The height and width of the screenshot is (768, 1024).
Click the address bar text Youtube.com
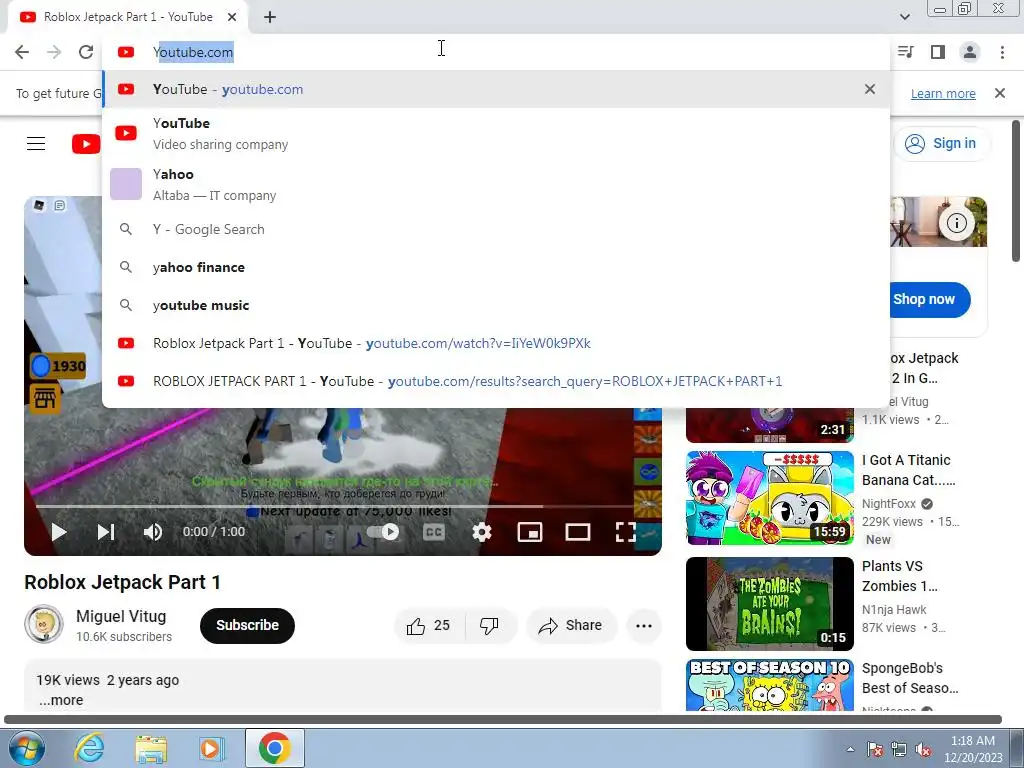(x=193, y=52)
